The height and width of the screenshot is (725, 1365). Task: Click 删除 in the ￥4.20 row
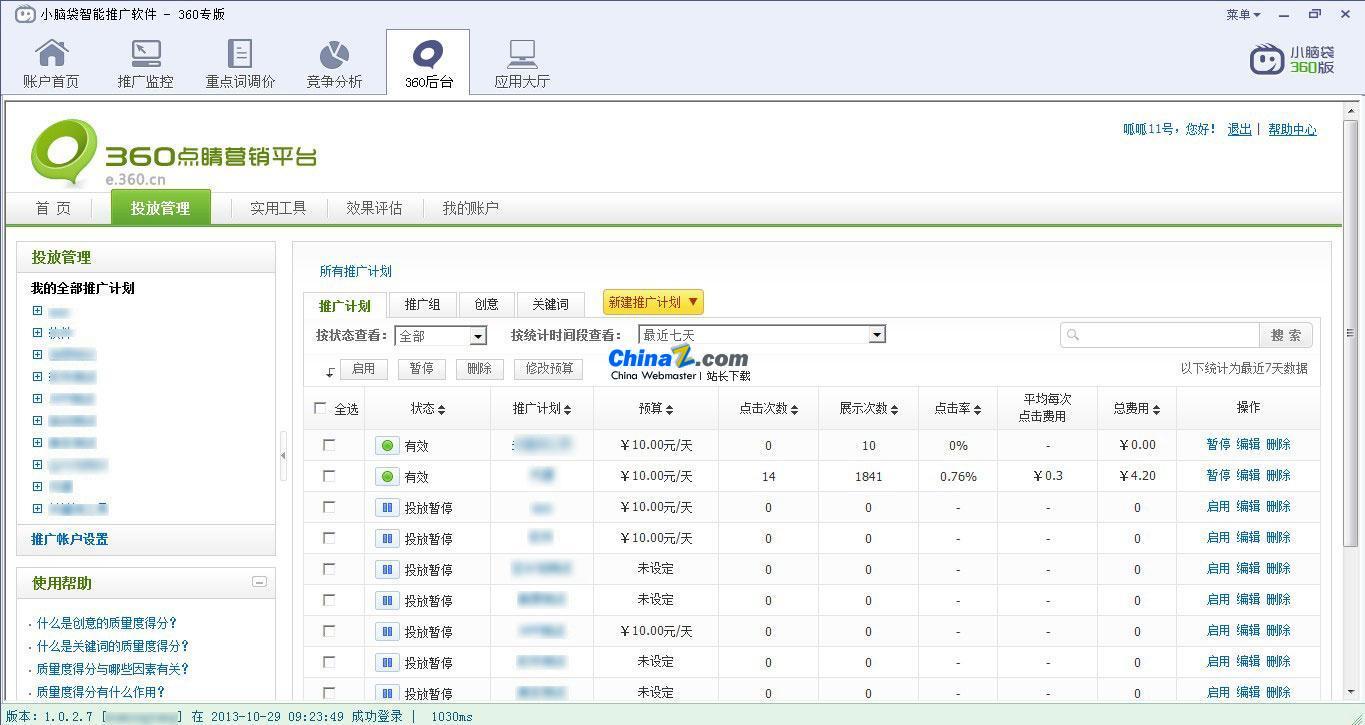(x=1278, y=475)
